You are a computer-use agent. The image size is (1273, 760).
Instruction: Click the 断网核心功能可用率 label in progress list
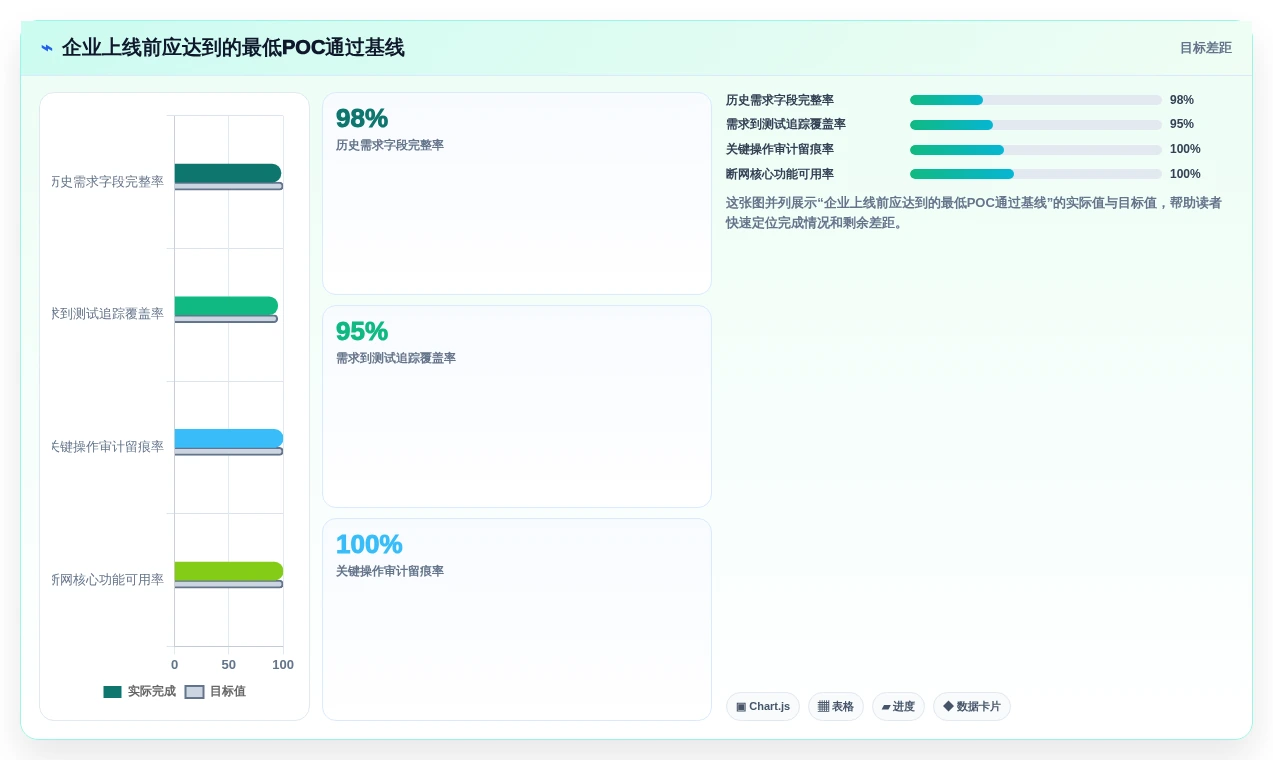(780, 174)
